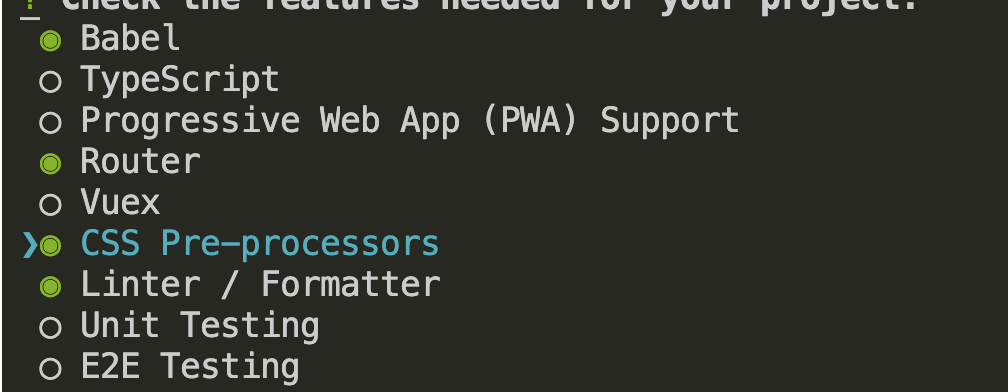Image resolution: width=1008 pixels, height=392 pixels.
Task: Enable the Unit Testing circle marker
Action: (50, 328)
